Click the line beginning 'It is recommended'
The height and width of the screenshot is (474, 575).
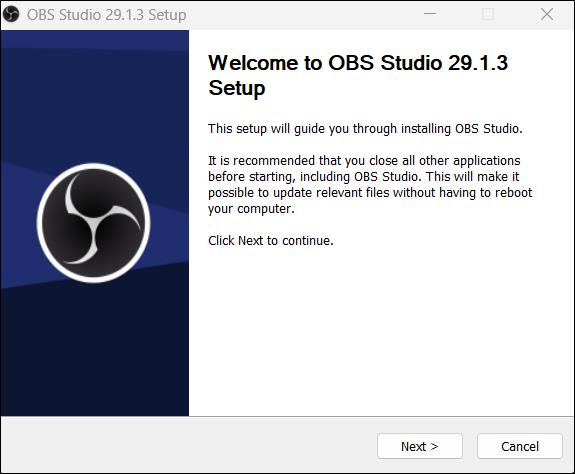[364, 161]
